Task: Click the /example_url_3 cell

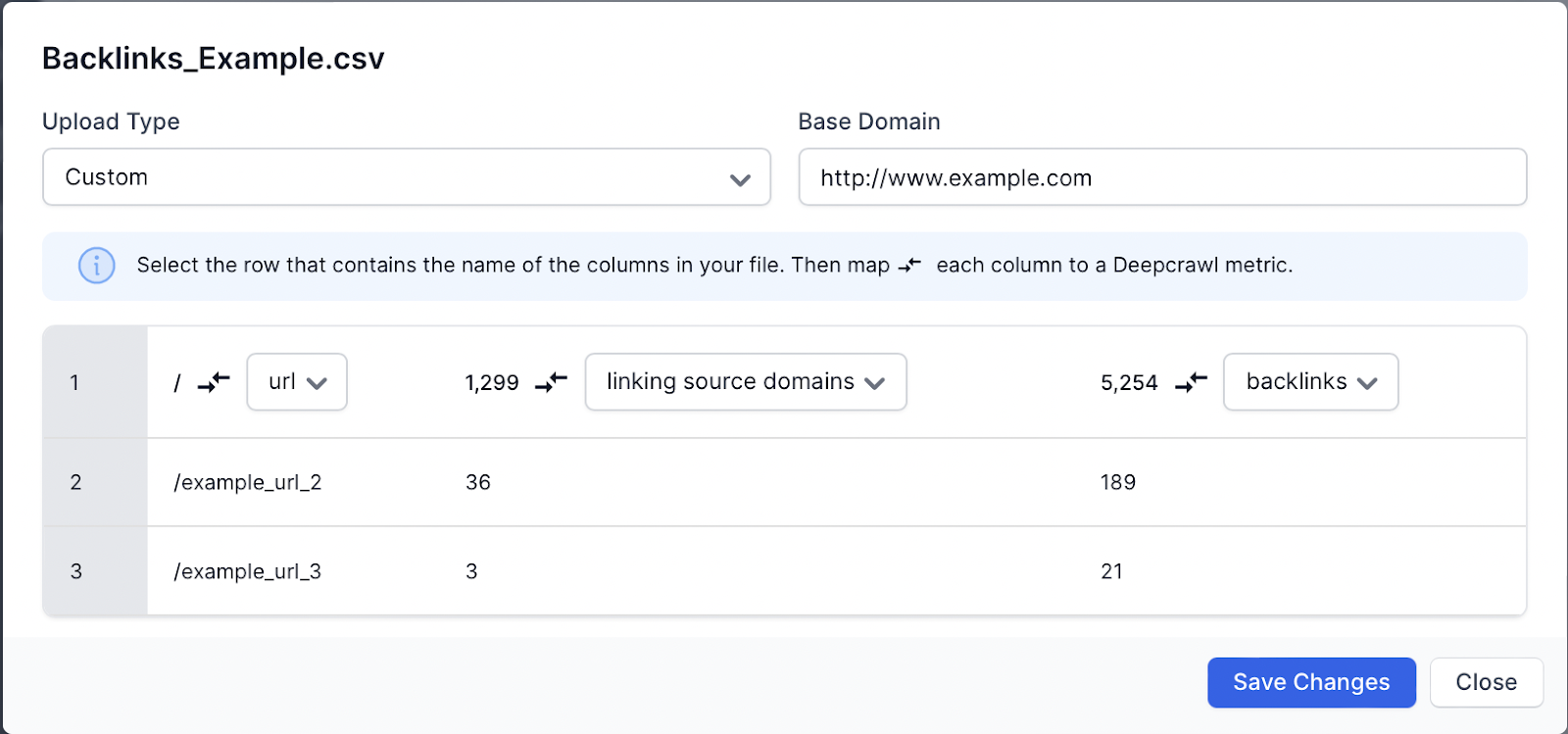Action: pyautogui.click(x=248, y=571)
